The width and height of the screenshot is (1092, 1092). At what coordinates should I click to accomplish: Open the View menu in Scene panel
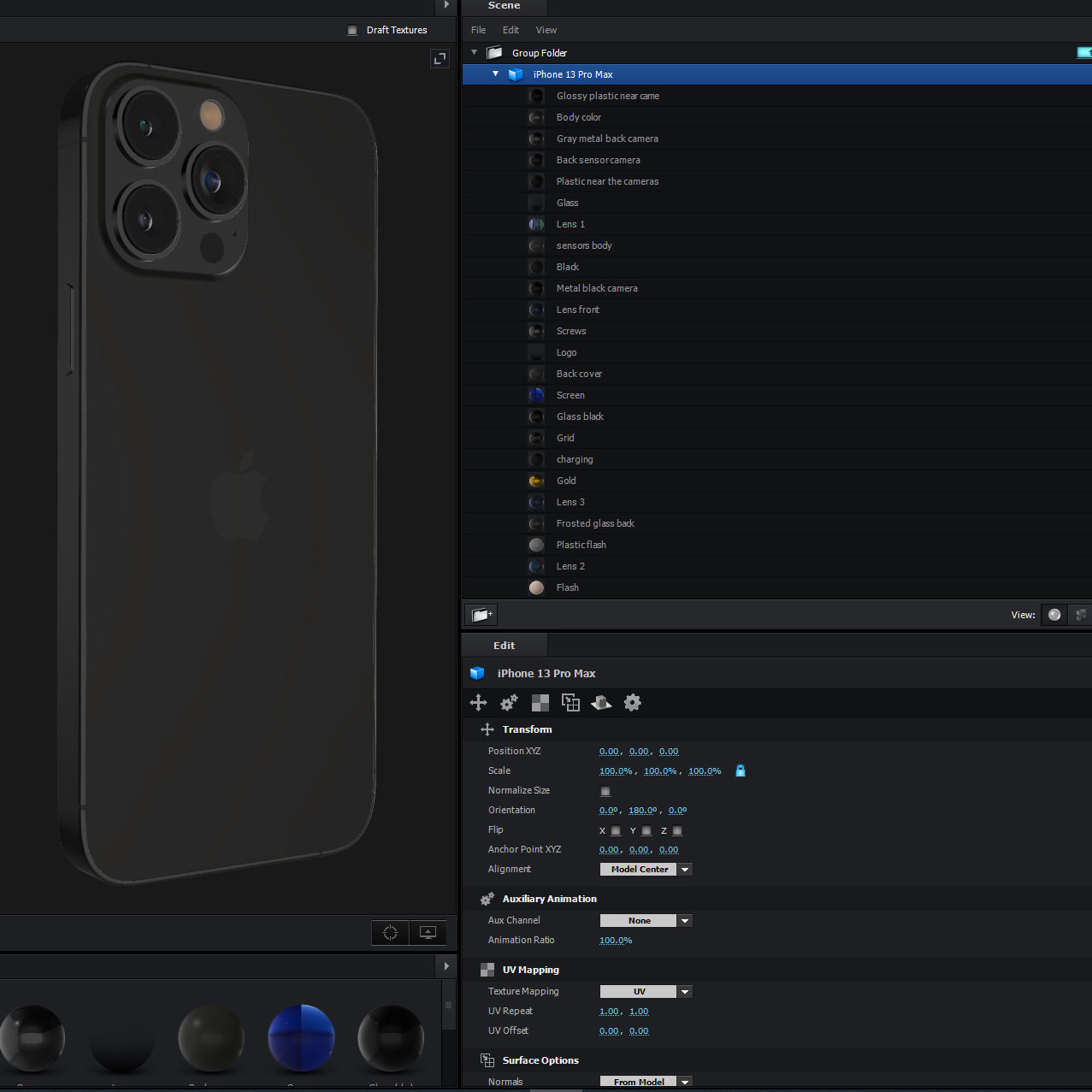pos(546,30)
